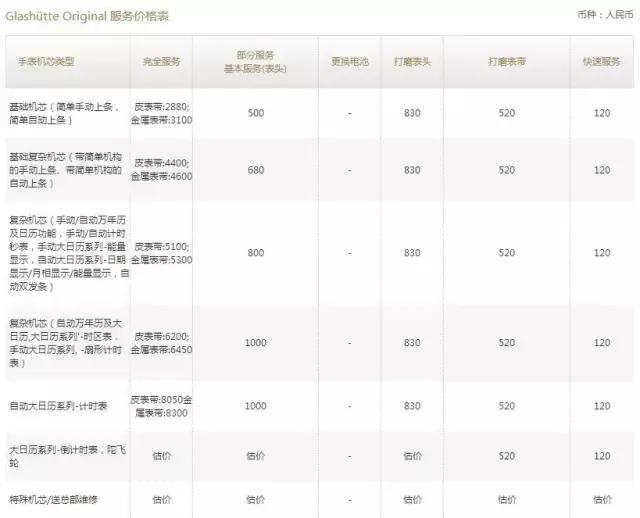Click the 830 value in the 自动大日历系列-计时表 row
Screen dimensions: 640x518
pyautogui.click(x=412, y=406)
